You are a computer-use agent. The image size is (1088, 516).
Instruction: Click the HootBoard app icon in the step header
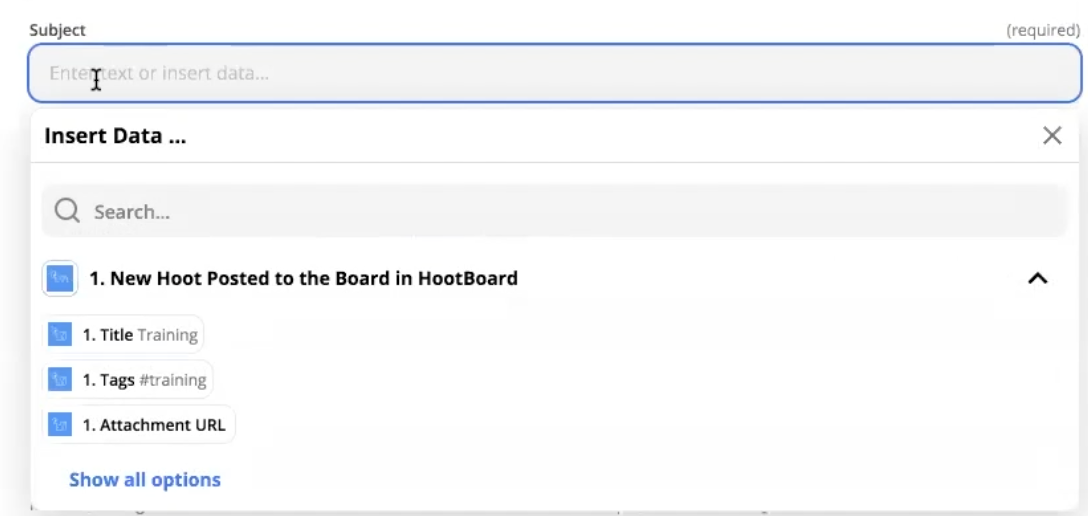[x=60, y=278]
